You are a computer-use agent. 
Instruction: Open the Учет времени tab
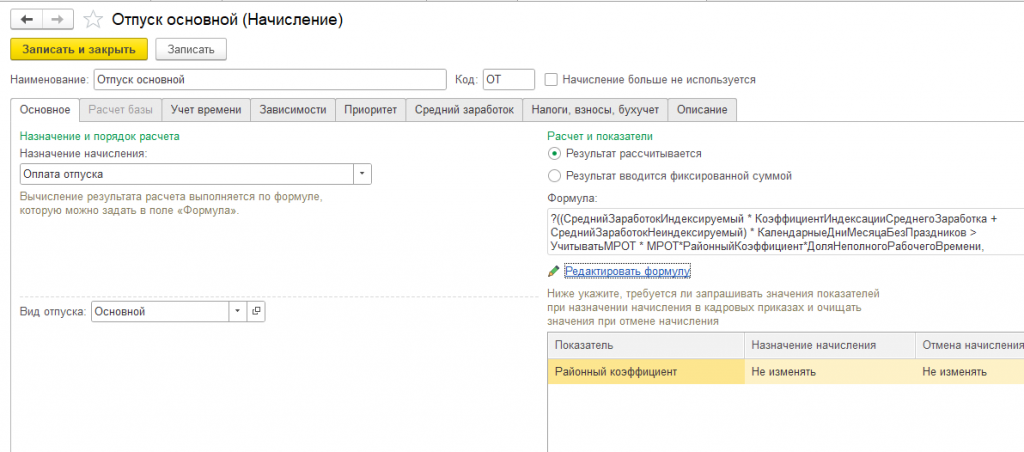(x=206, y=110)
